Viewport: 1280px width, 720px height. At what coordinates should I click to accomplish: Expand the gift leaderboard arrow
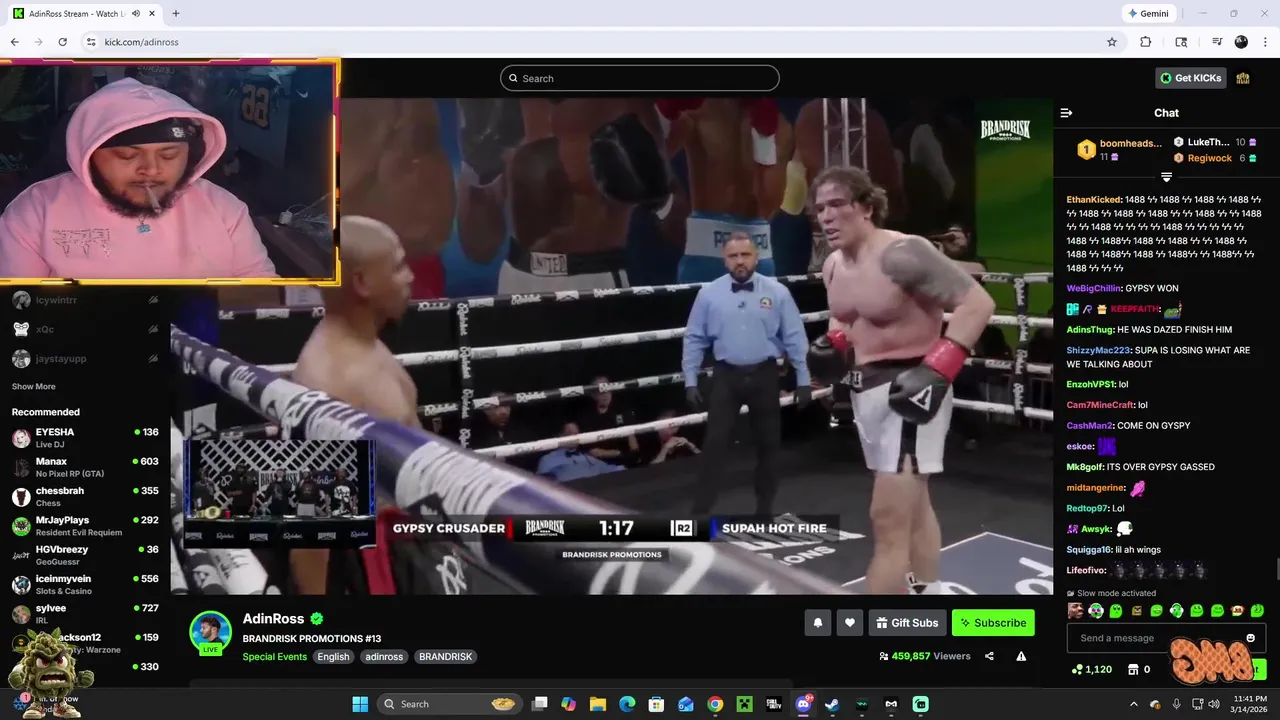pyautogui.click(x=1166, y=177)
